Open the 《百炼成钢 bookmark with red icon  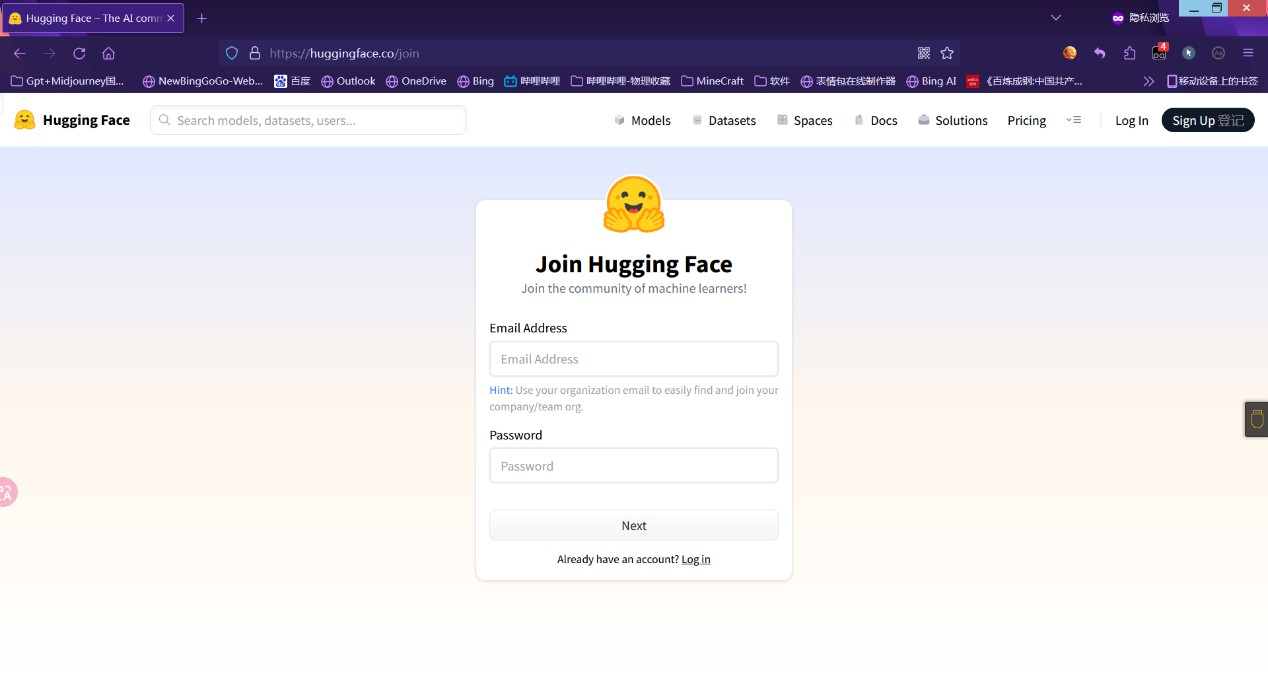[1024, 81]
